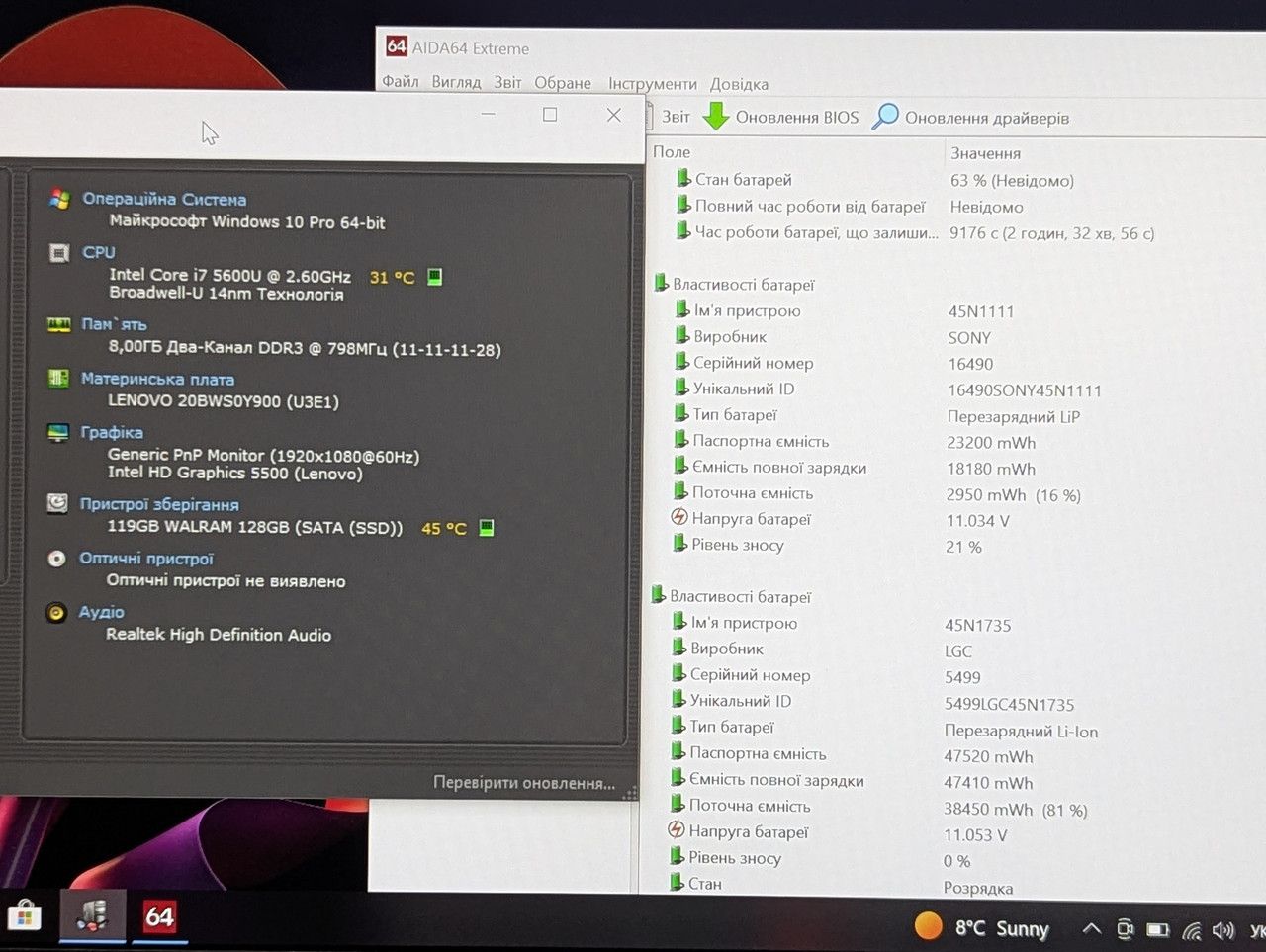Open the 8°C Sunny weather widget
Screen dimensions: 1266x952
[981, 927]
